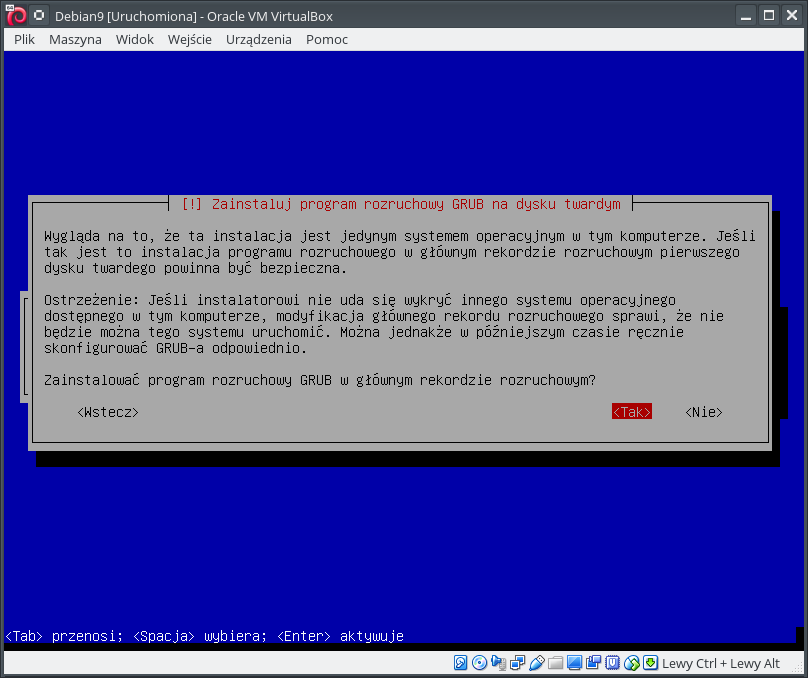
Task: Click the USB devices status icon
Action: click(x=537, y=663)
